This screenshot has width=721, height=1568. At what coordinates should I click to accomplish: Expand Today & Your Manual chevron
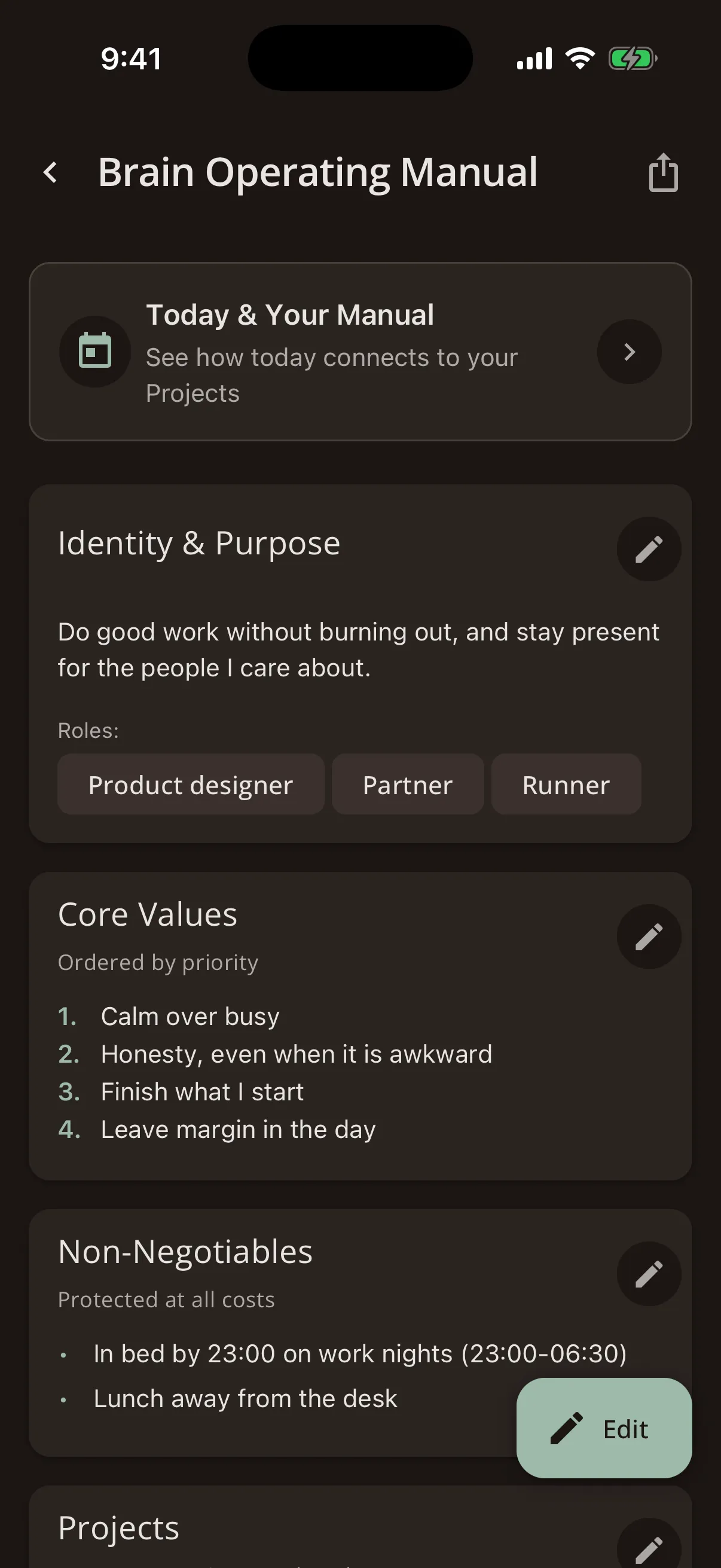click(629, 352)
